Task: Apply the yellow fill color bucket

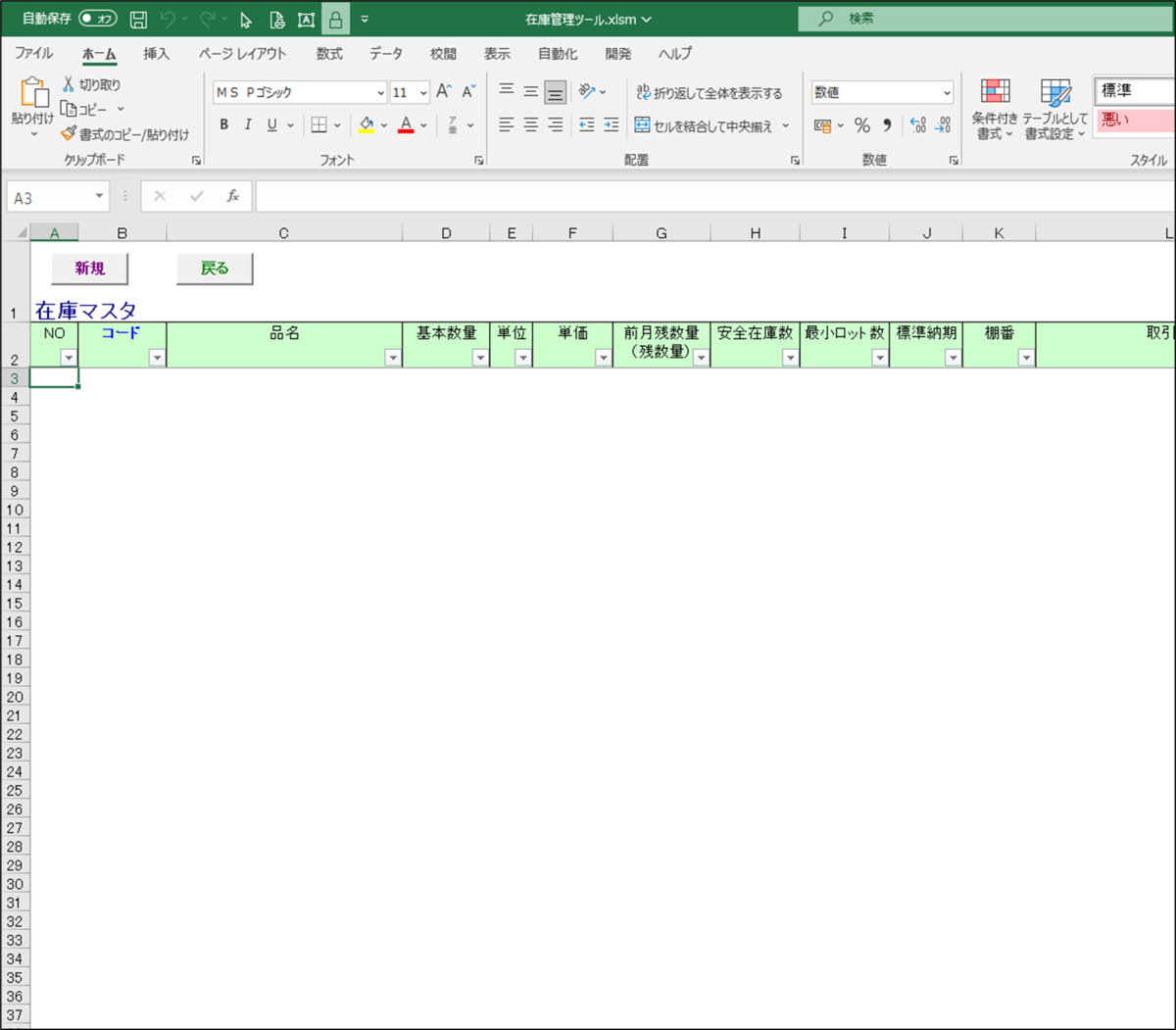Action: pos(367,124)
